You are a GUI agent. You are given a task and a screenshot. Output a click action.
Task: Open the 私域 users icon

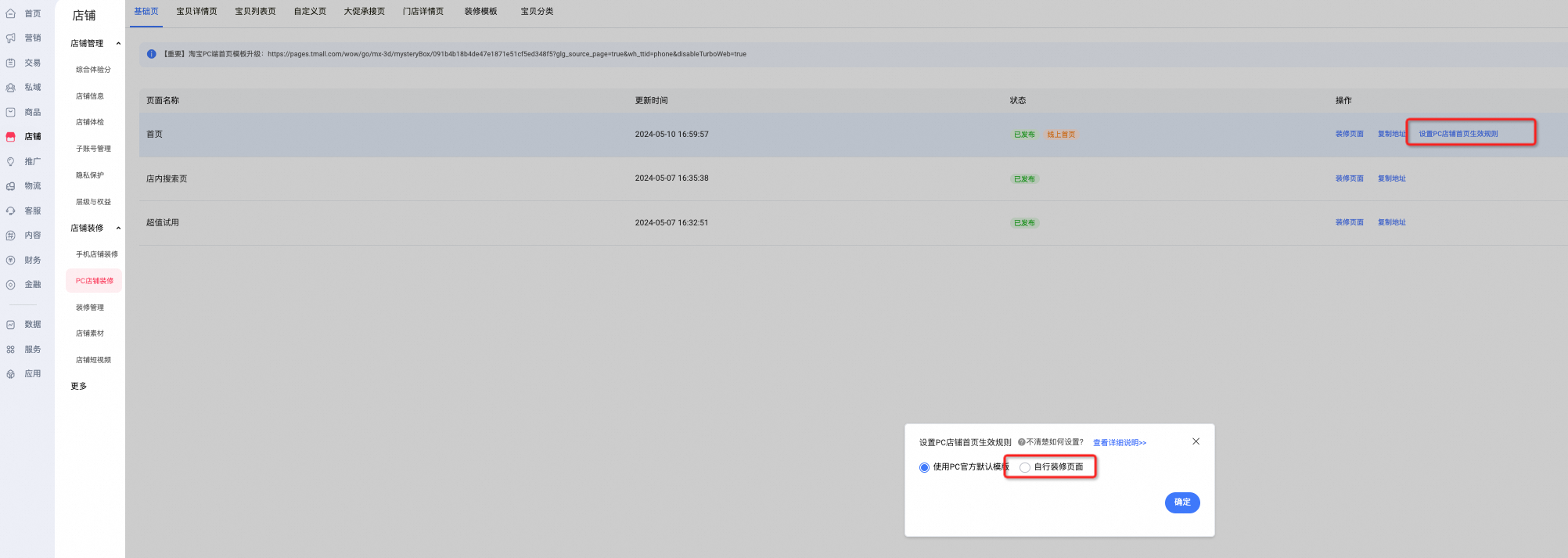(11, 88)
